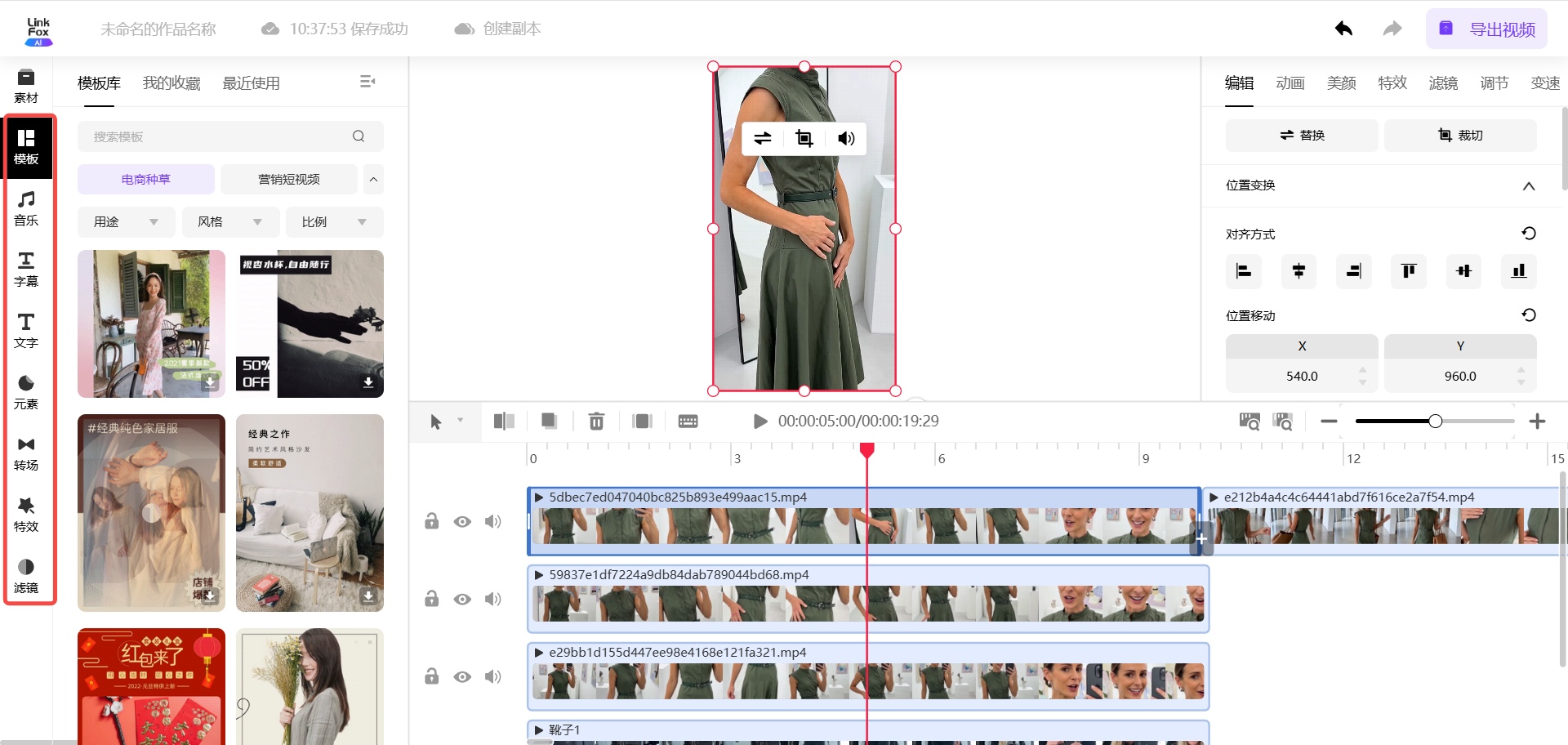The height and width of the screenshot is (745, 1568).
Task: Open the 滤镜 filters sidebar panel
Action: (x=26, y=576)
